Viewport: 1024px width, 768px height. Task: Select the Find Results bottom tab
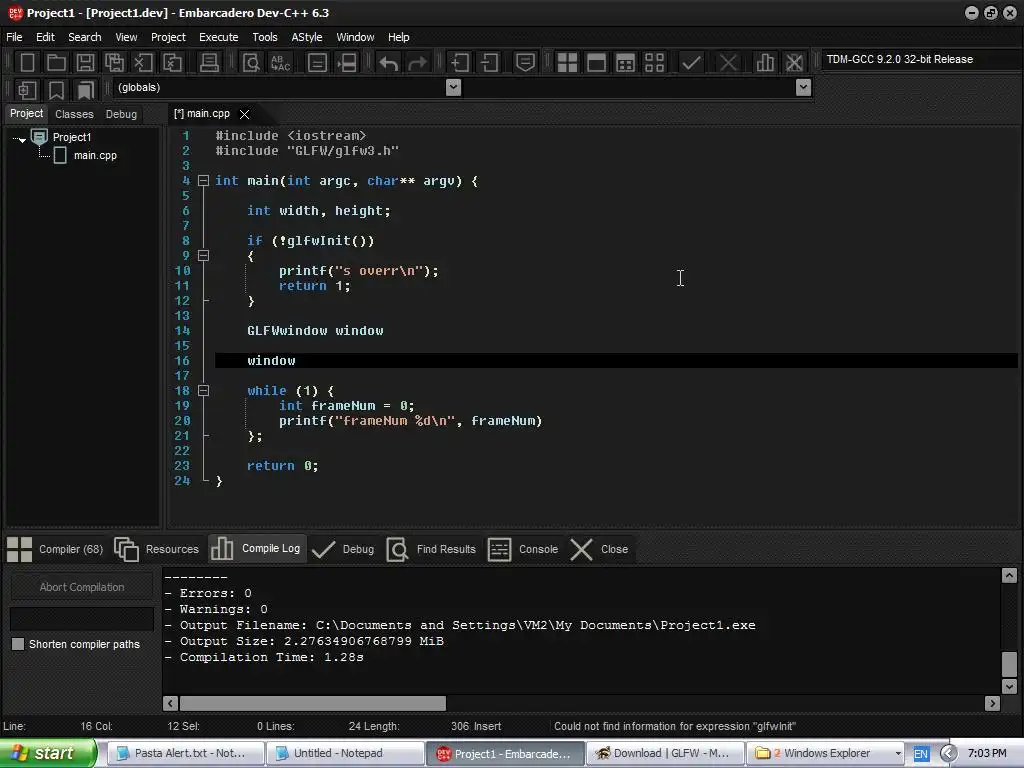[x=432, y=549]
